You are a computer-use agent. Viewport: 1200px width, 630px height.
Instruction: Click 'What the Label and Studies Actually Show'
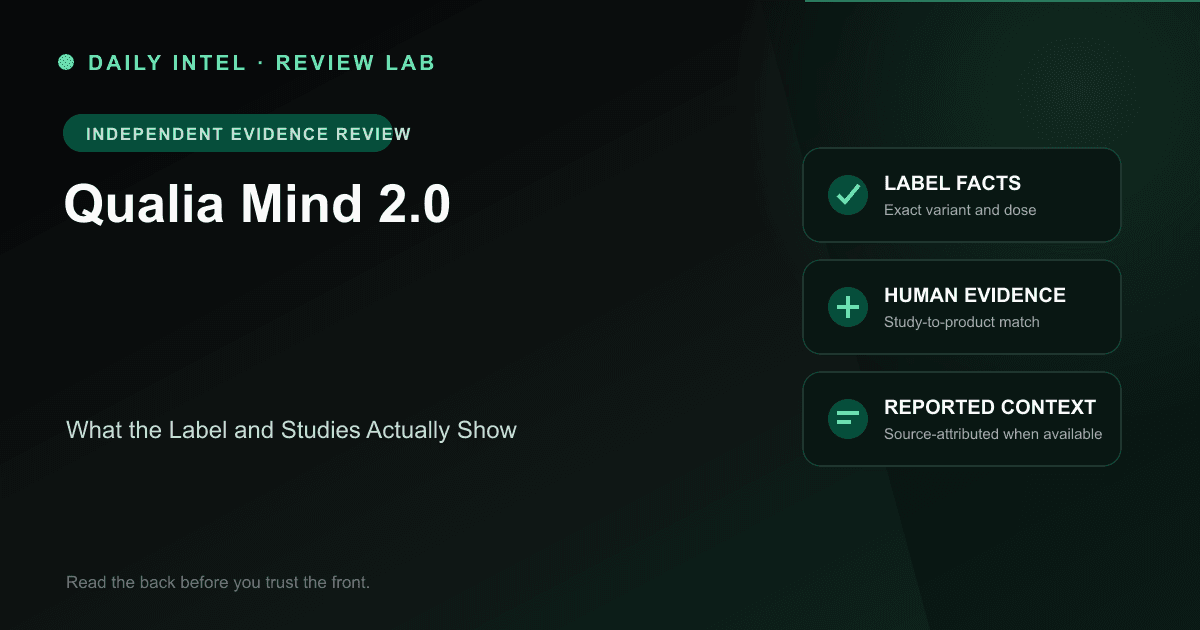[291, 431]
